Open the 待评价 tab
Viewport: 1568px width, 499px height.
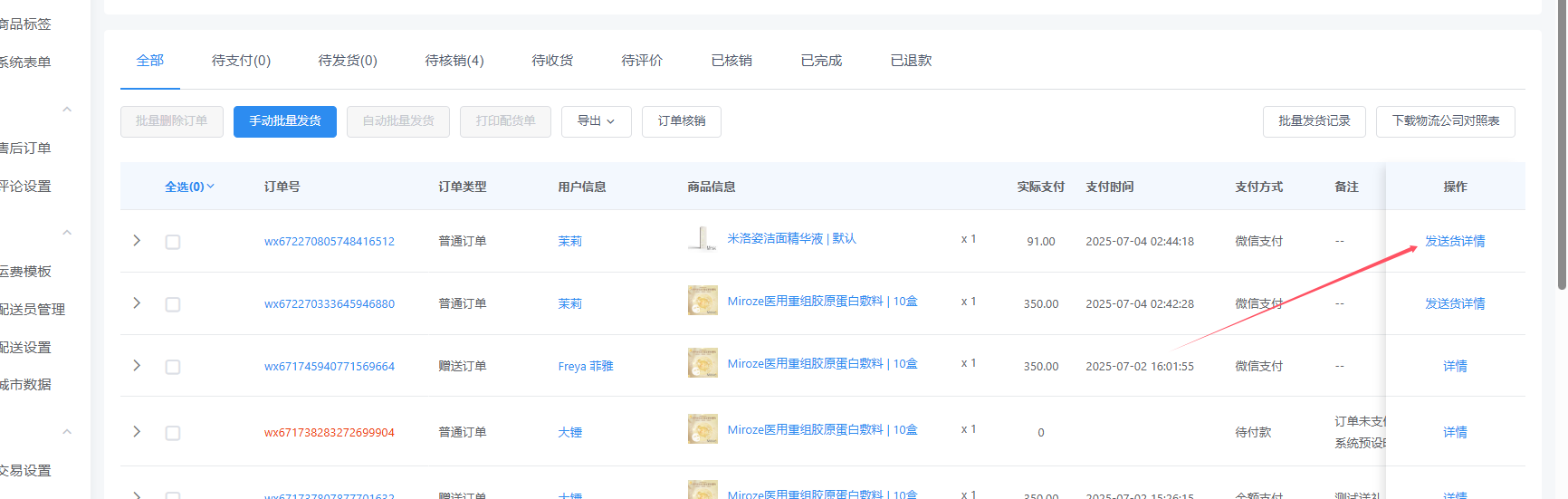pyautogui.click(x=642, y=61)
